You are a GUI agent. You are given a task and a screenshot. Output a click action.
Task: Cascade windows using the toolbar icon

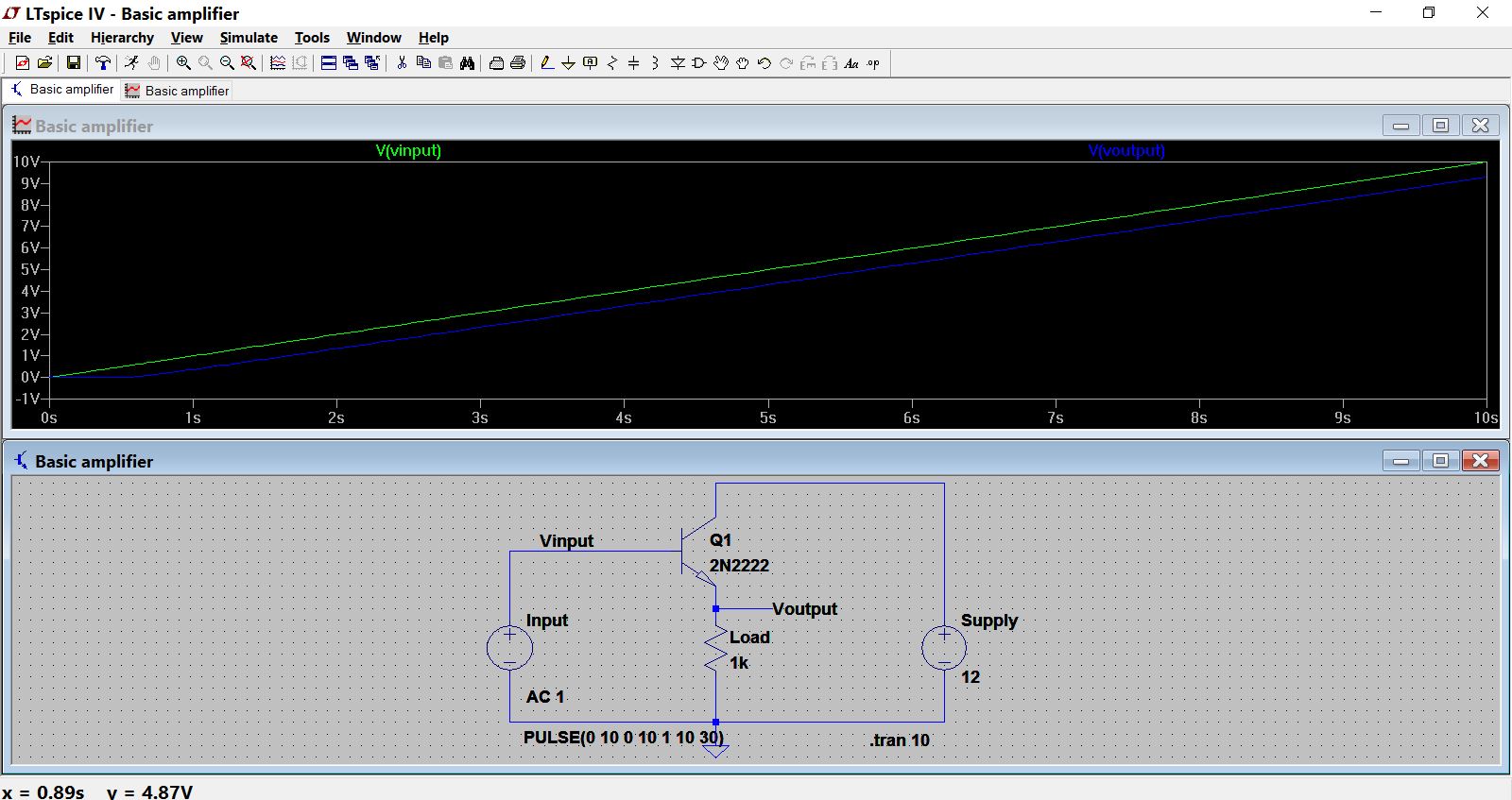pyautogui.click(x=351, y=63)
